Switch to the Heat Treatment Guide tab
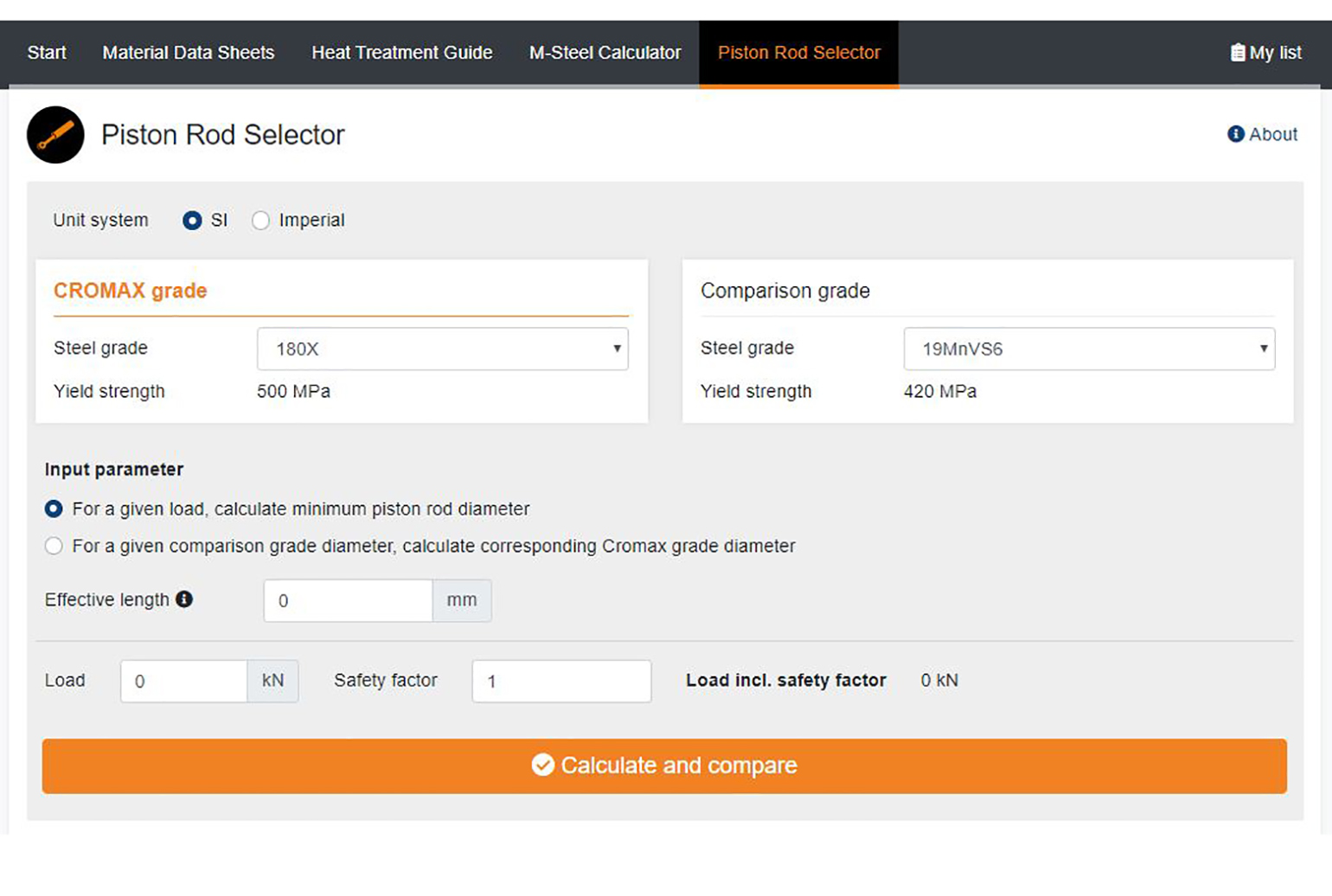 click(401, 53)
